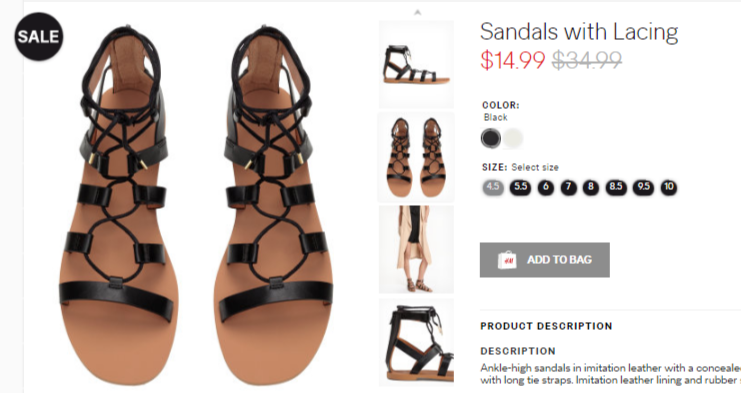This screenshot has height=393, width=741.
Task: Click the SALE badge icon
Action: [x=39, y=36]
